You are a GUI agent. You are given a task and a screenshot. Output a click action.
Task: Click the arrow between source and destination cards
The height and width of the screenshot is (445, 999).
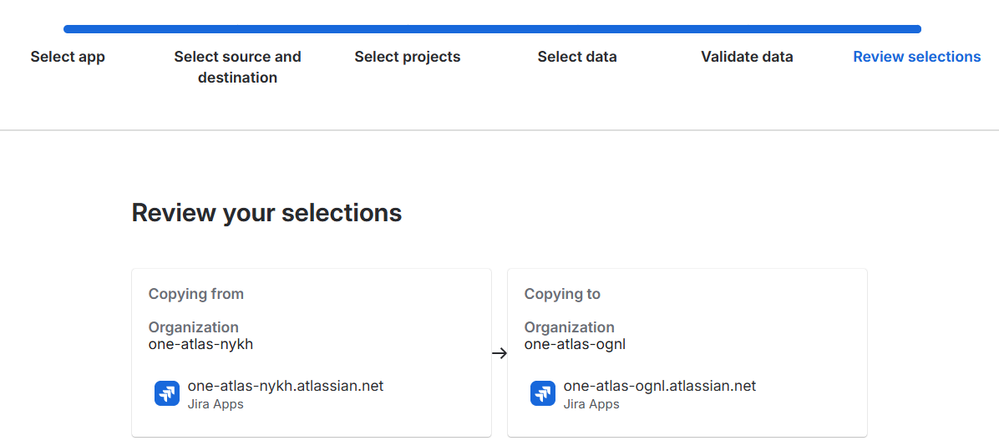(x=499, y=353)
